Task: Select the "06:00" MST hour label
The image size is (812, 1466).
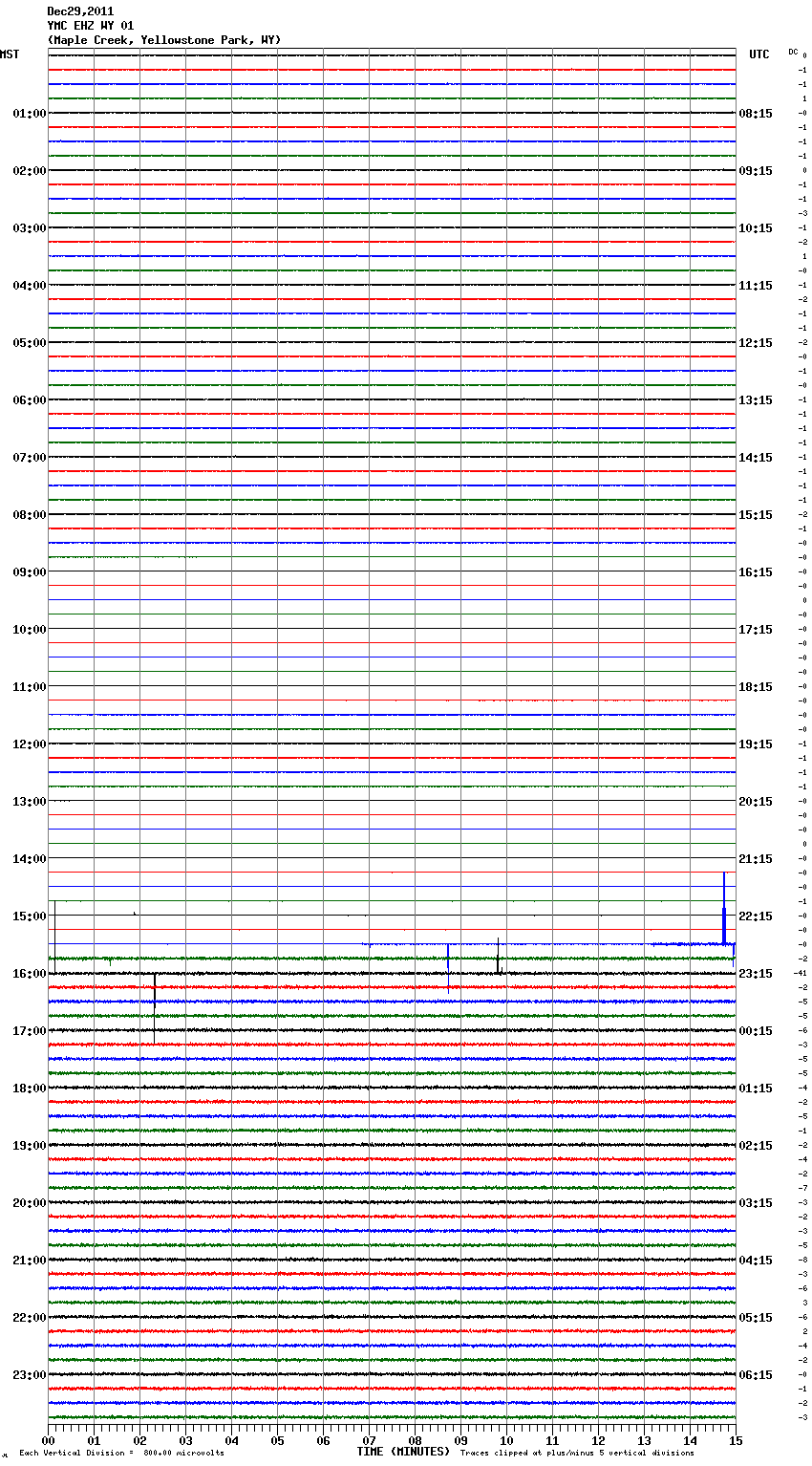Action: 30,400
